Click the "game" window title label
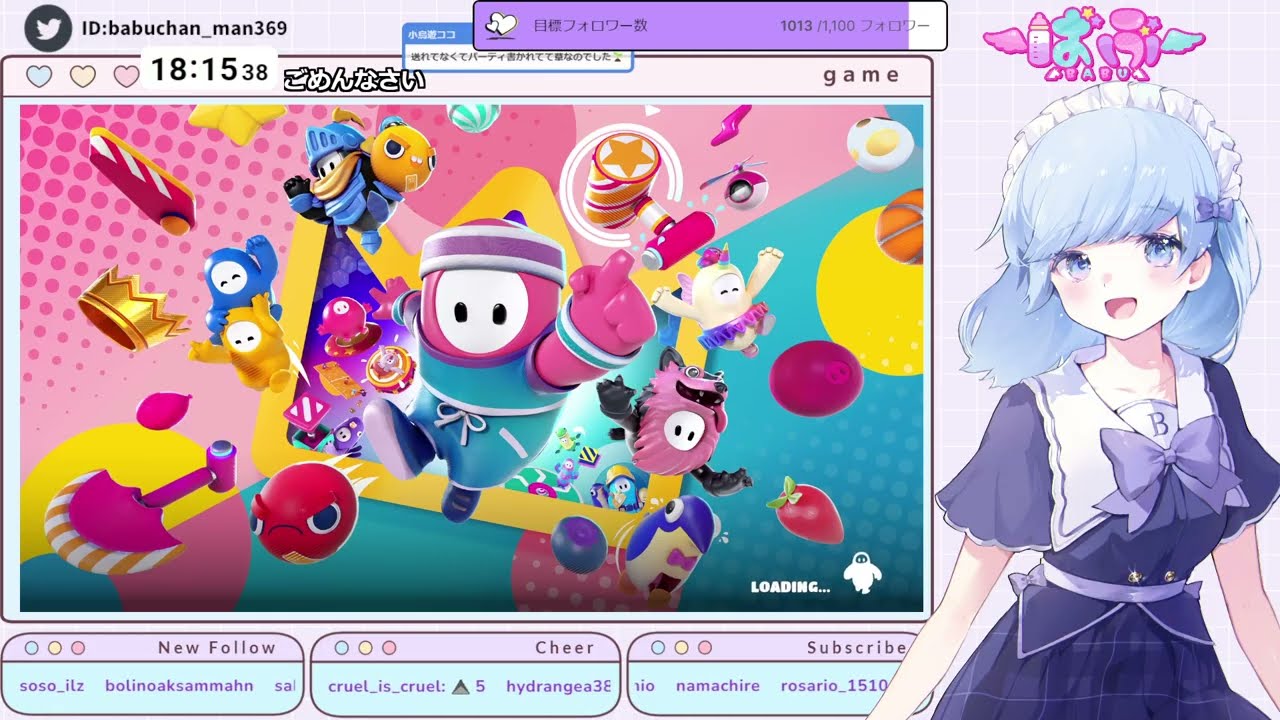Screen dimensions: 1280x720 (862, 75)
